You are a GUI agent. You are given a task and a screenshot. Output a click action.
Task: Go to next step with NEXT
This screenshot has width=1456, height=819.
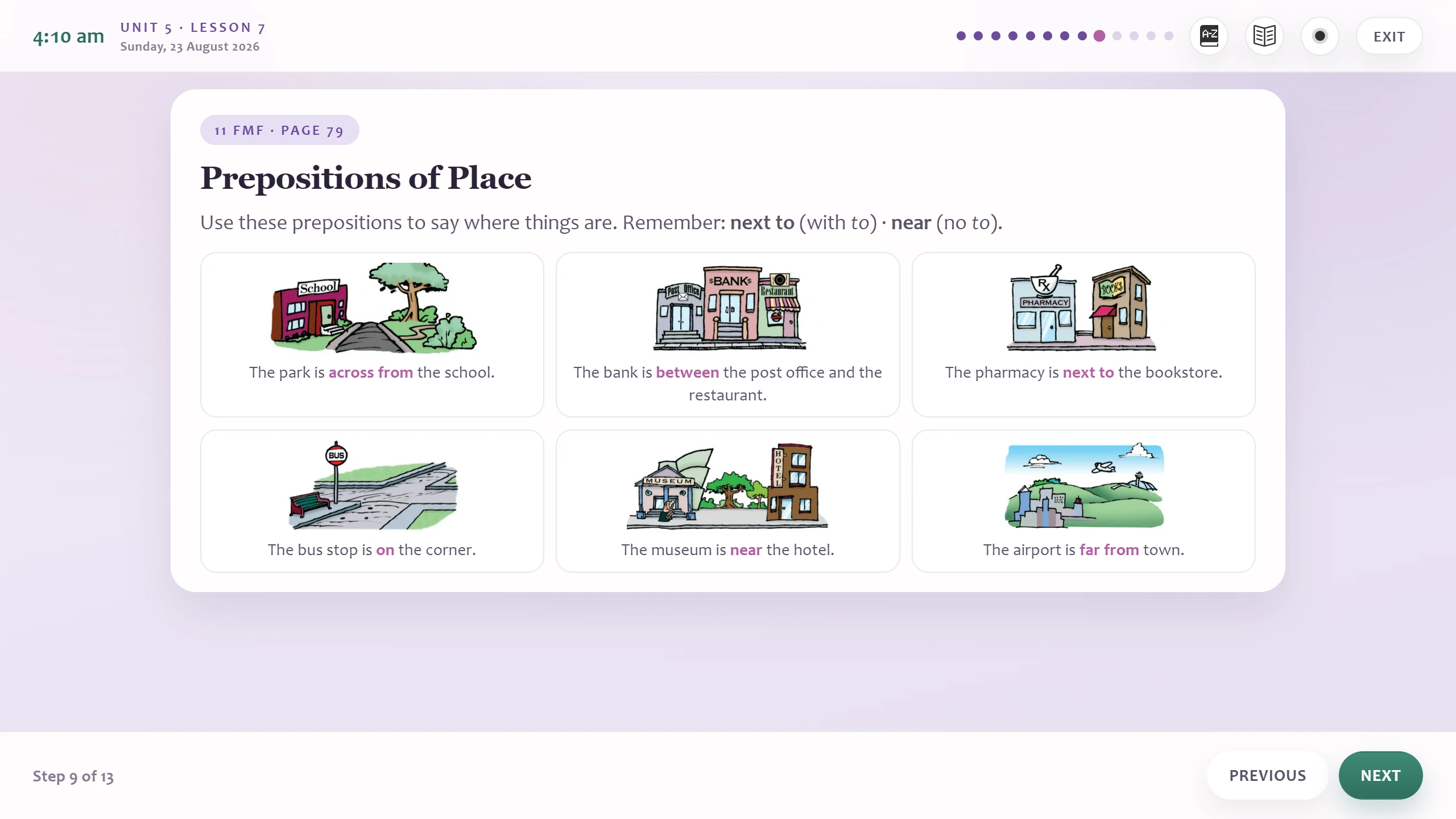(1380, 775)
